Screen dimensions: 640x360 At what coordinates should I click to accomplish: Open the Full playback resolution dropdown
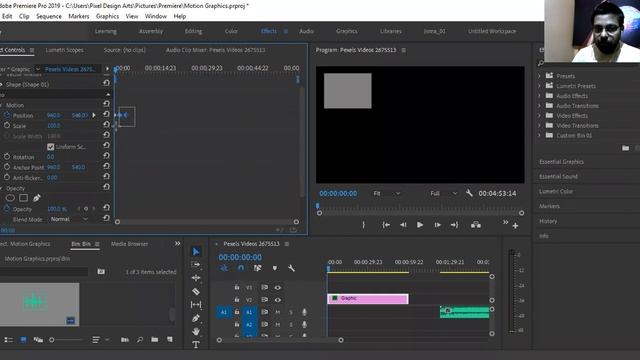click(x=443, y=193)
